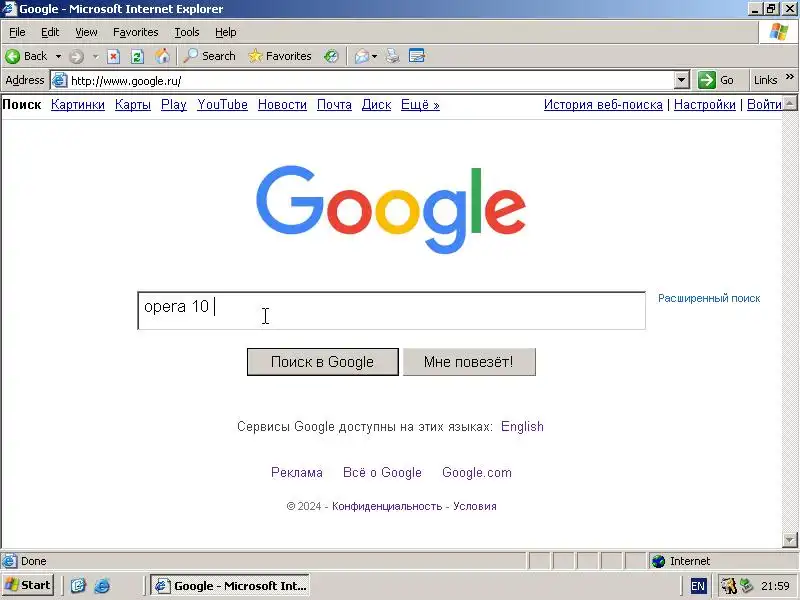Click the green Go button

pos(716,80)
